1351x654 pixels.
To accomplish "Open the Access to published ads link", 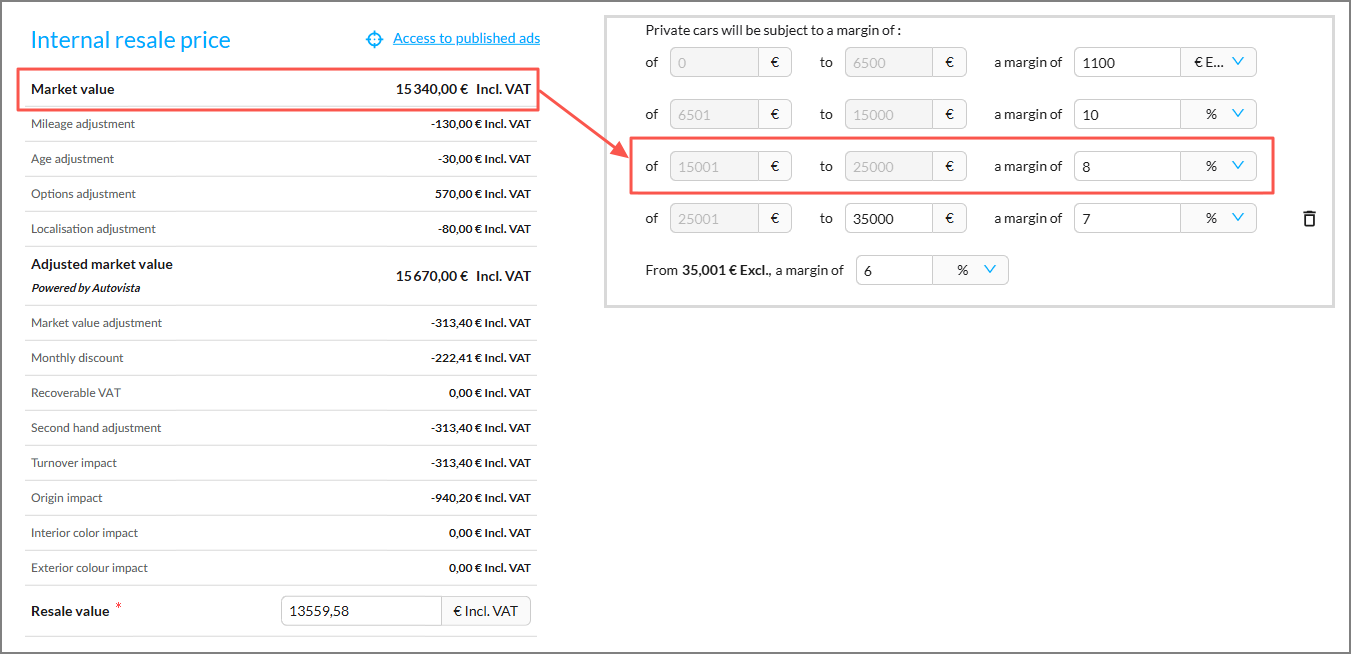I will point(466,38).
